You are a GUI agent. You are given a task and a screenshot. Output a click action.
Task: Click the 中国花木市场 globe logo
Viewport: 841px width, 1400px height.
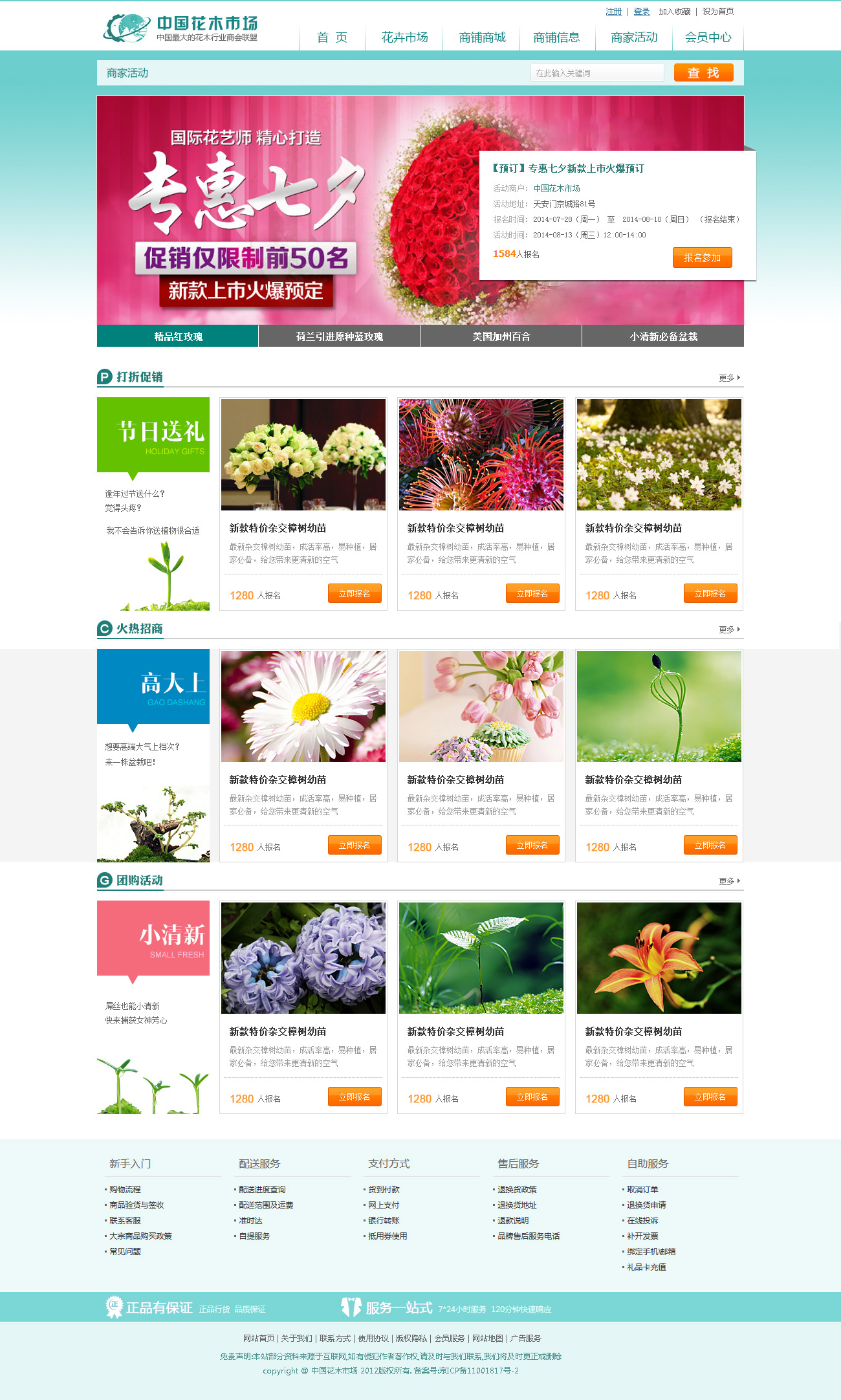point(127,28)
